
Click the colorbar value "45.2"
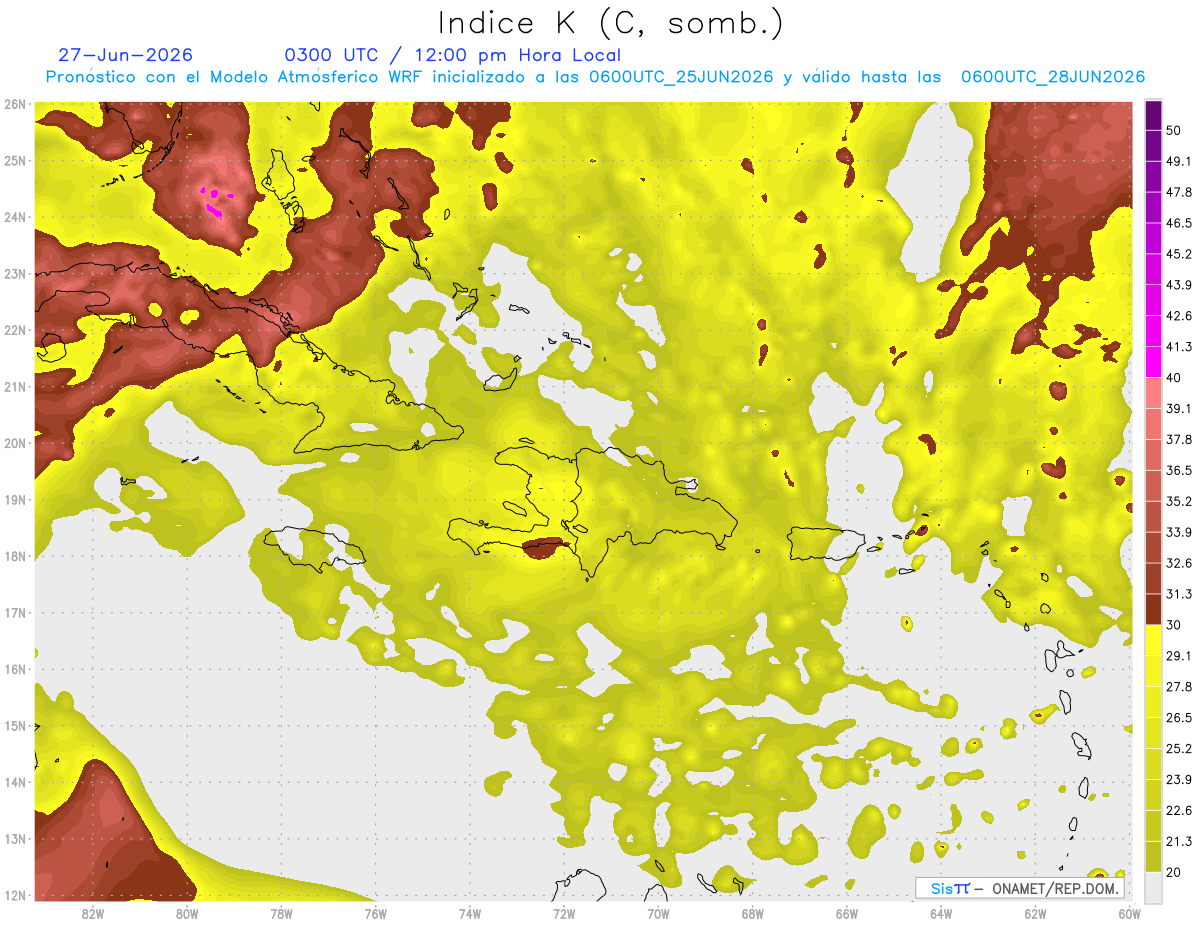click(1179, 254)
